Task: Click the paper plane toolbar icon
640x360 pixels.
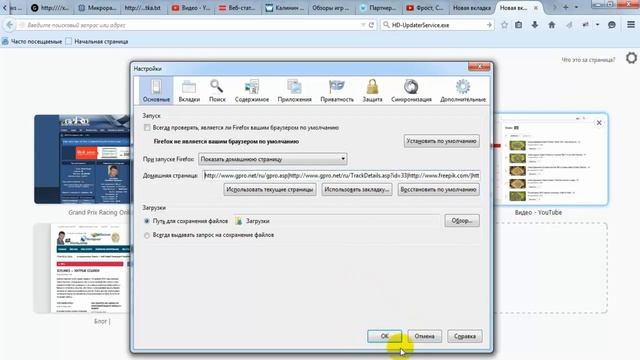Action: click(569, 25)
